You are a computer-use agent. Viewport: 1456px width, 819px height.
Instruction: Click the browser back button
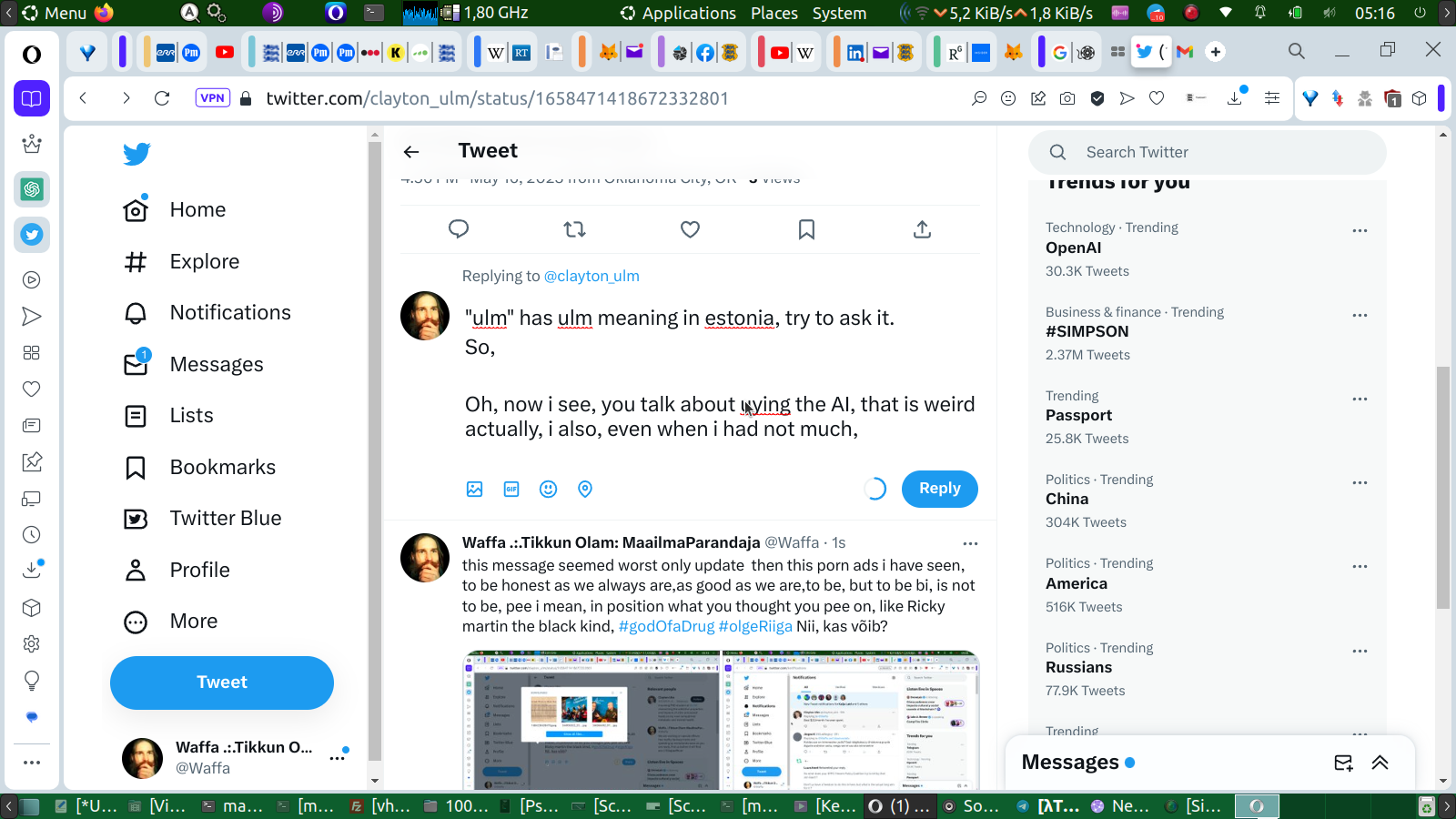coord(83,98)
